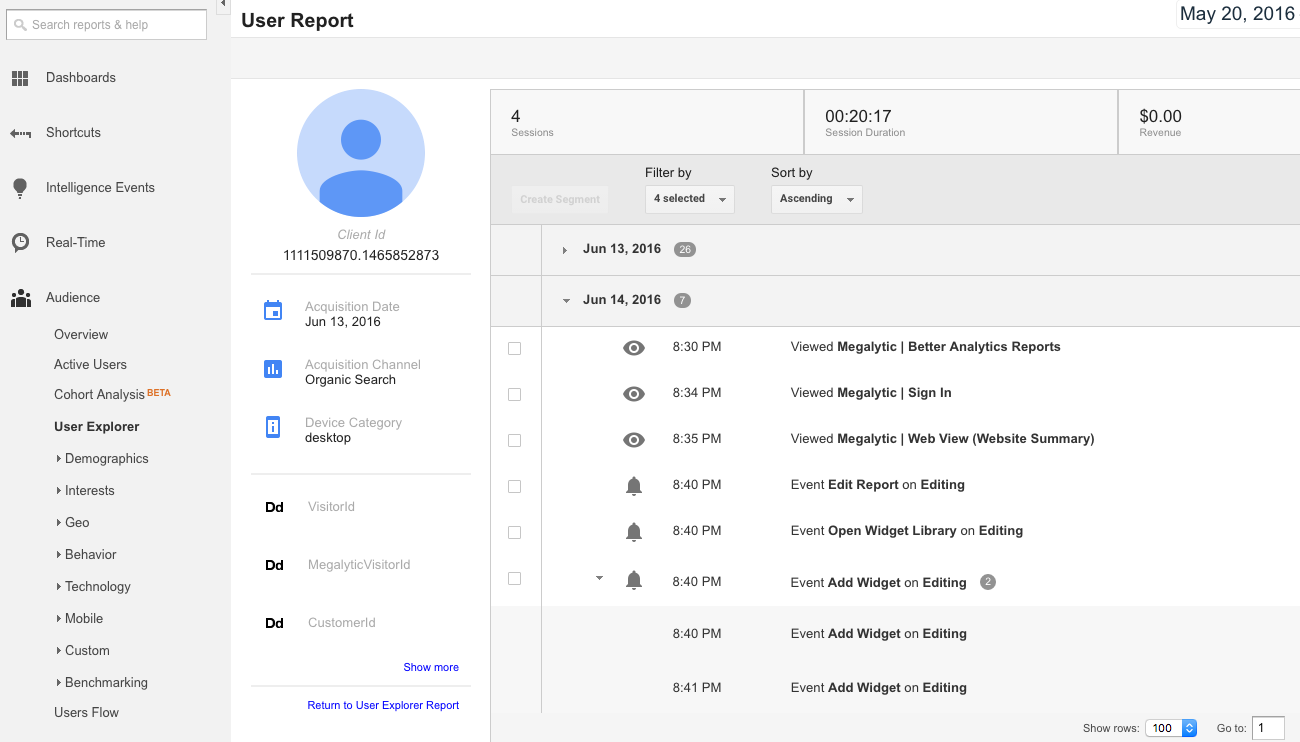This screenshot has height=742, width=1300.
Task: Expand the Jun 13, 2016 session group
Action: [565, 250]
